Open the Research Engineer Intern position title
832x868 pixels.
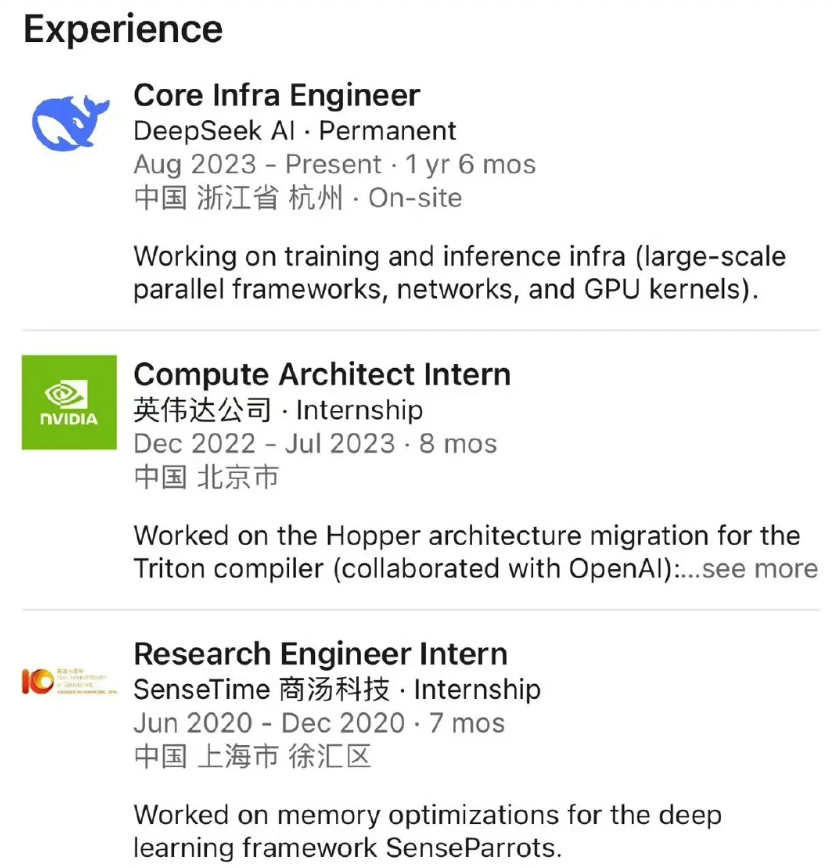coord(320,654)
